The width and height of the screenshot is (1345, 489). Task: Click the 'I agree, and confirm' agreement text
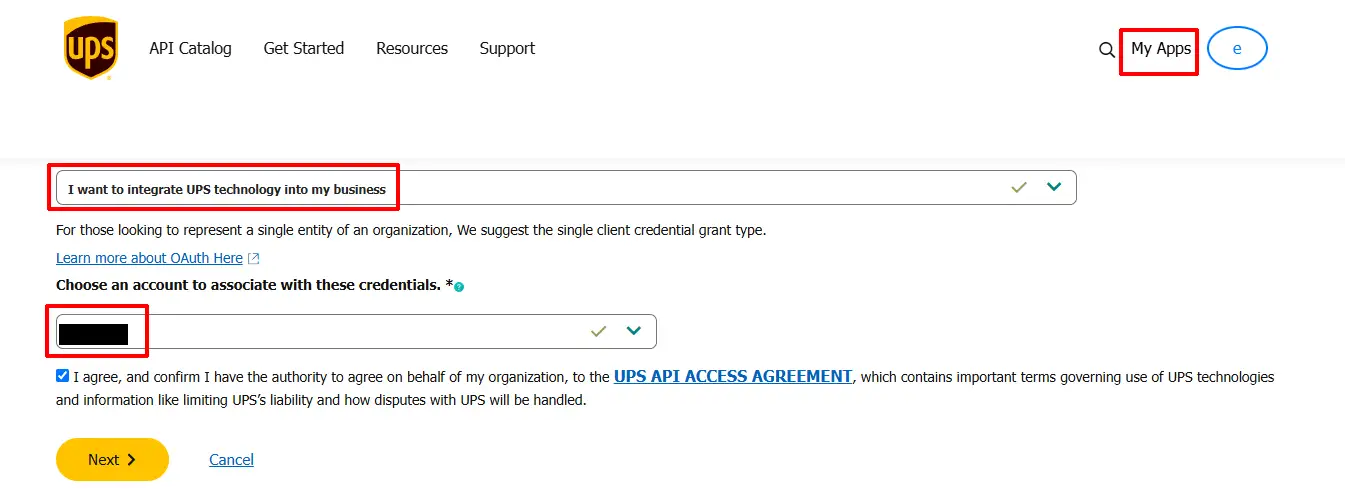665,389
